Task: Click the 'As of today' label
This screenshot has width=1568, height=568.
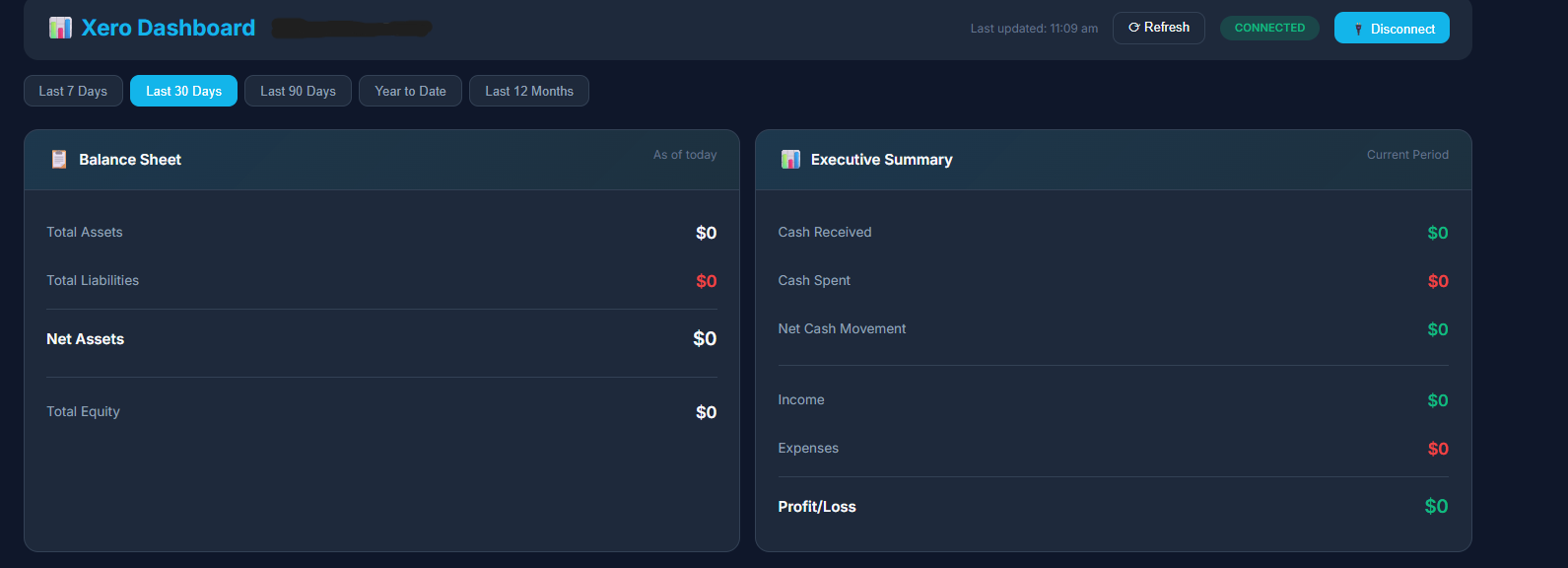Action: click(x=685, y=155)
